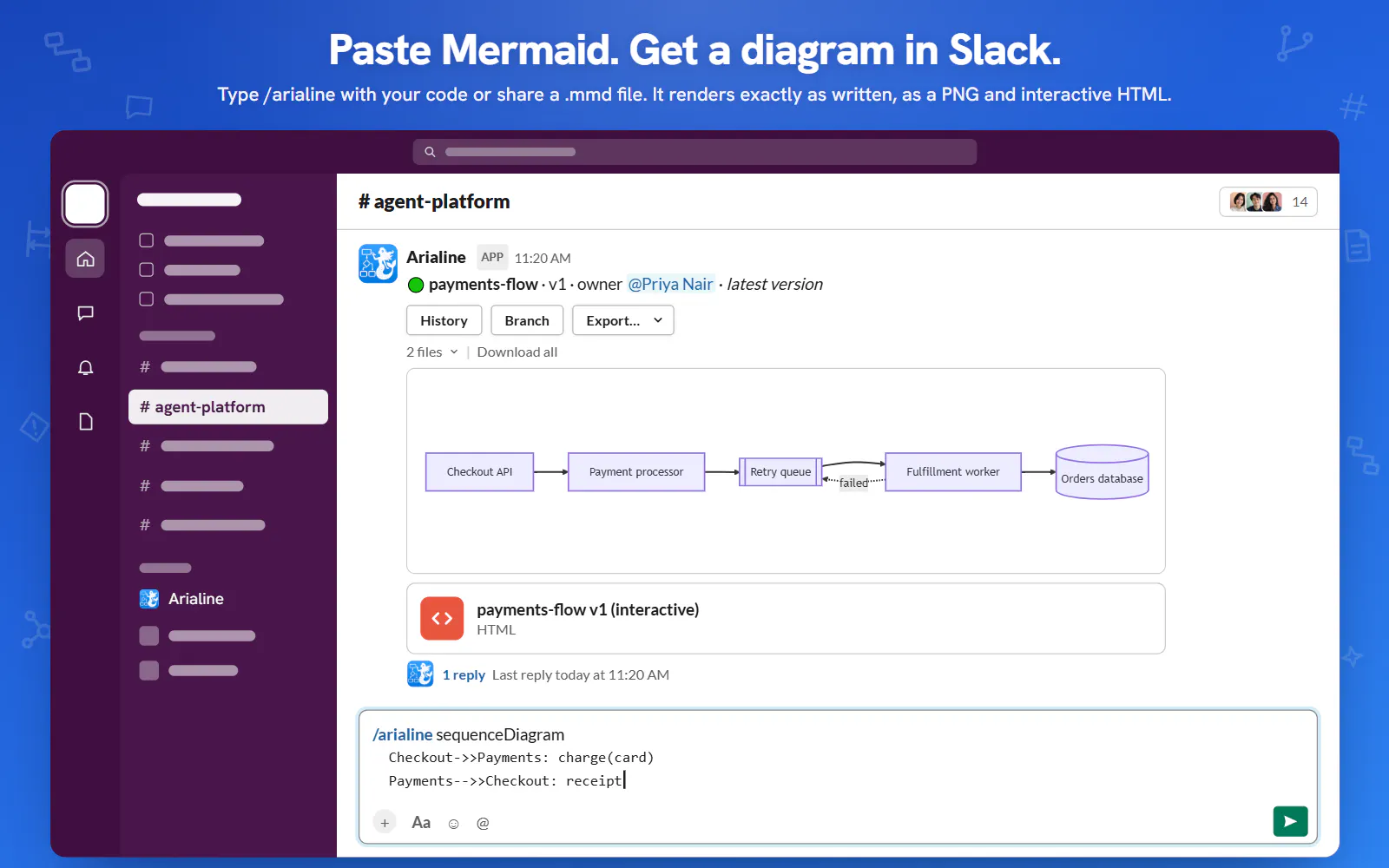The height and width of the screenshot is (868, 1389).
Task: Click the plus attachment button in composer
Action: click(x=385, y=822)
